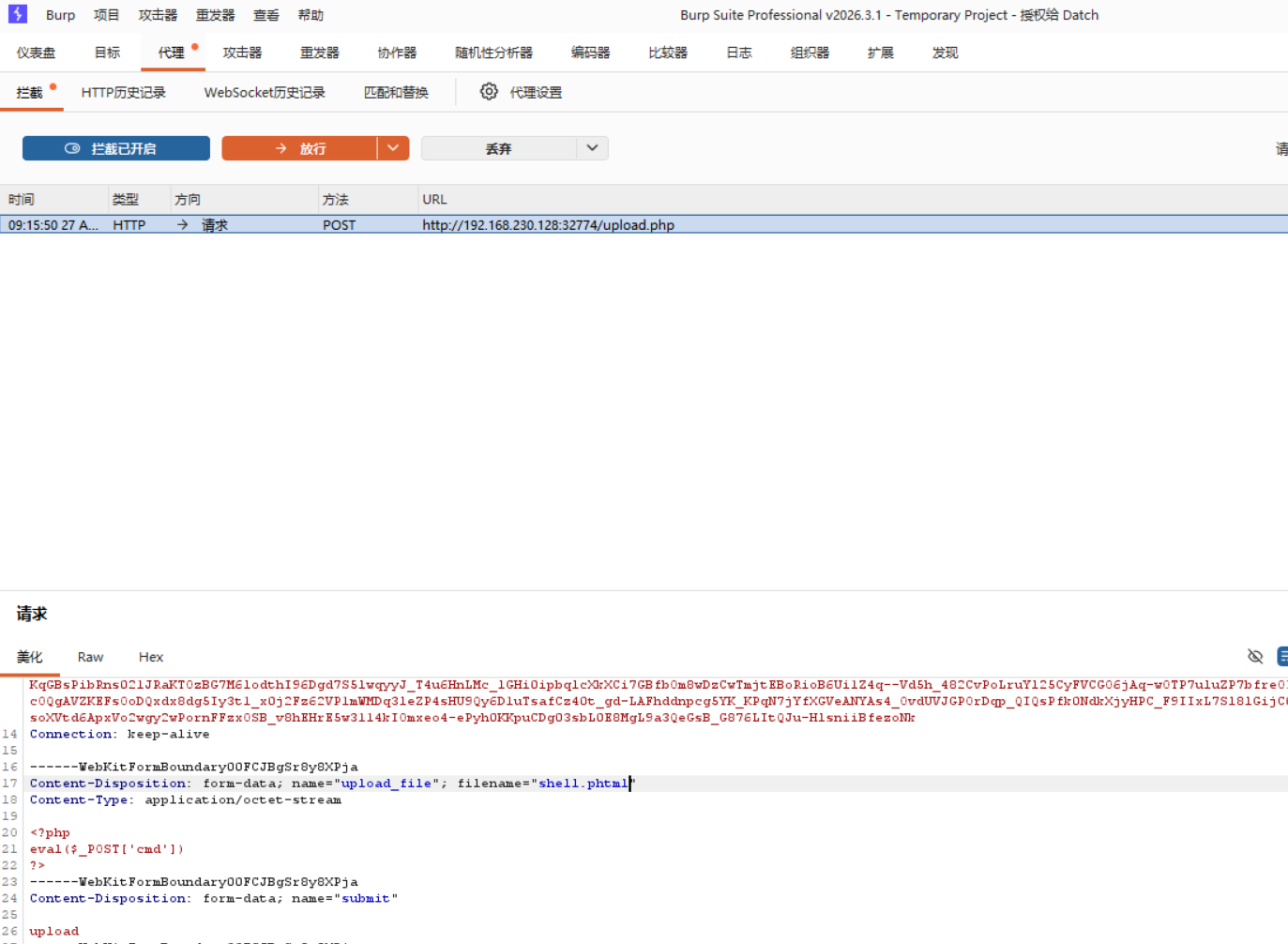Go to the 攻击器 main tab
1288x944 pixels.
tap(242, 53)
